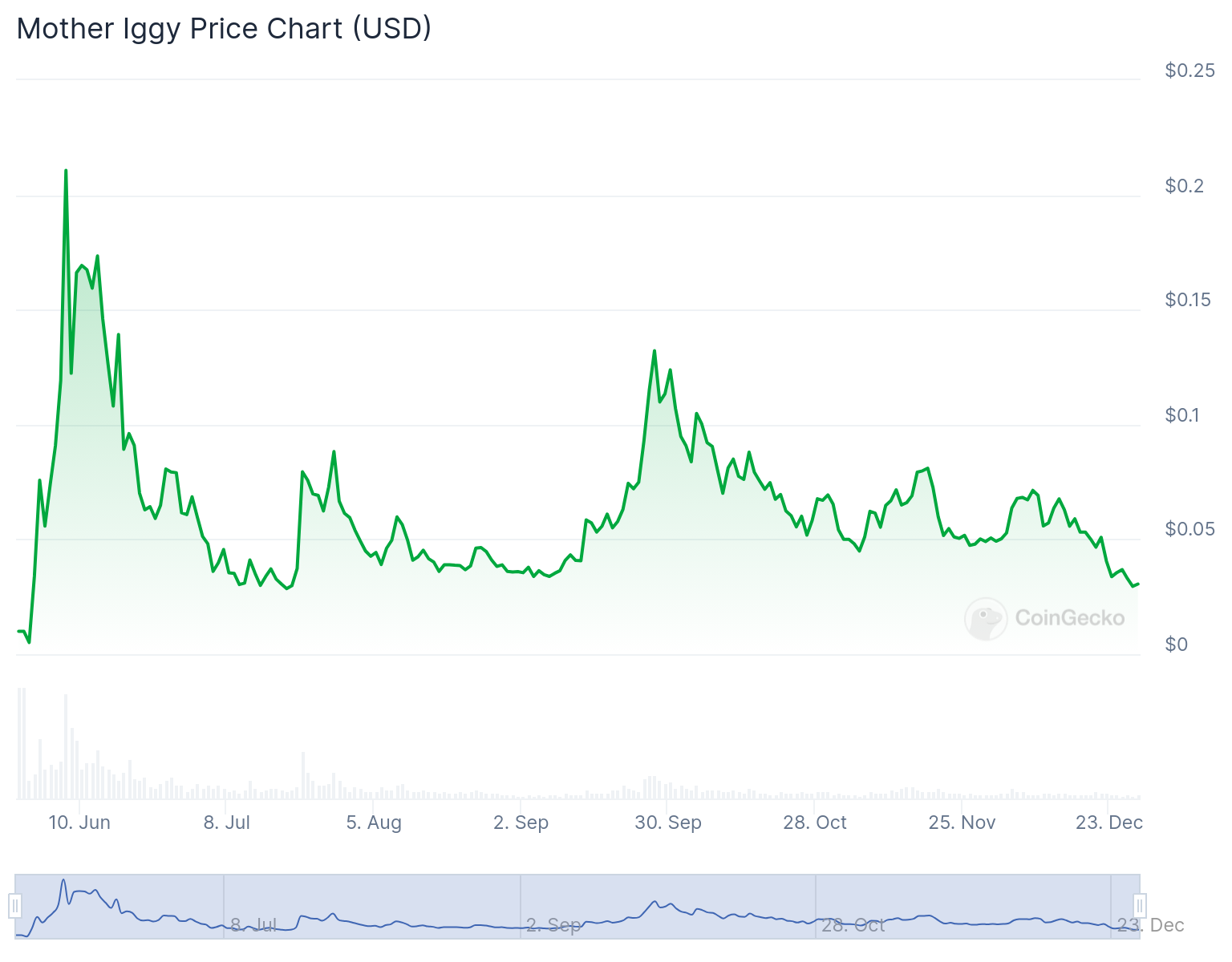
Task: Click the CoinGecko gecko logo watermark
Action: tap(986, 618)
